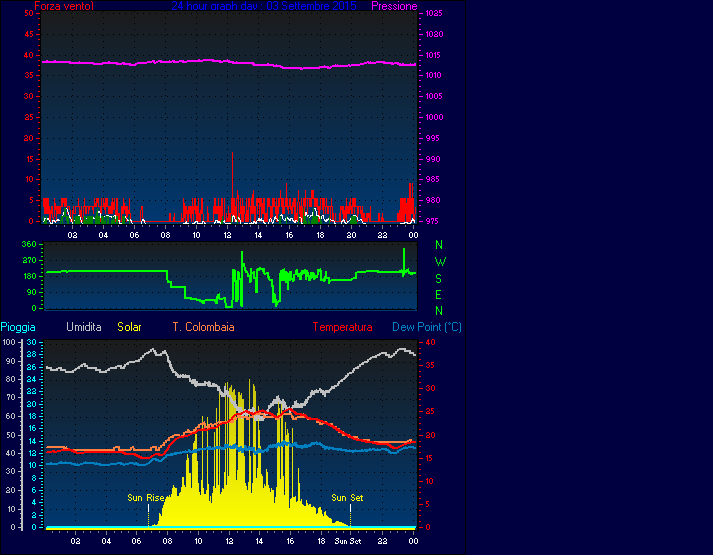Click wind direction axis value "90"

[x=31, y=292]
